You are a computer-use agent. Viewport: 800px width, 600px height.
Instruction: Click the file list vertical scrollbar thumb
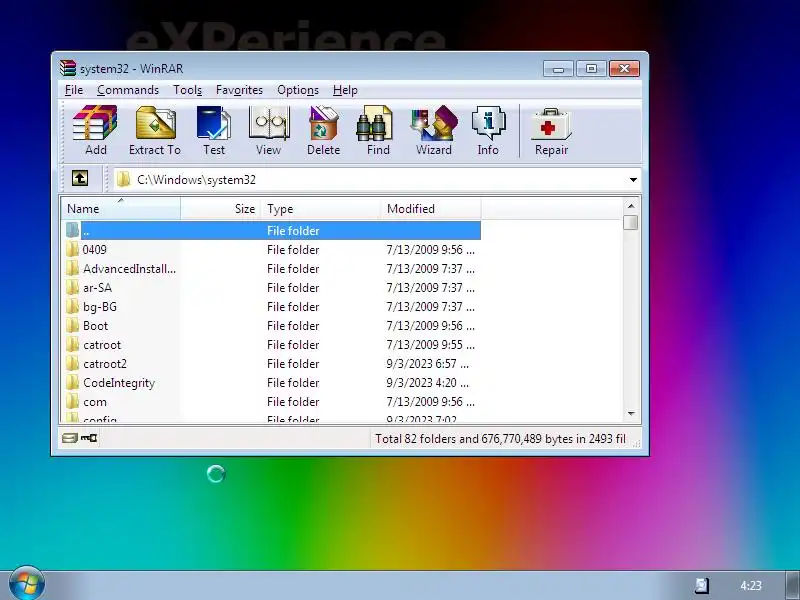click(631, 222)
